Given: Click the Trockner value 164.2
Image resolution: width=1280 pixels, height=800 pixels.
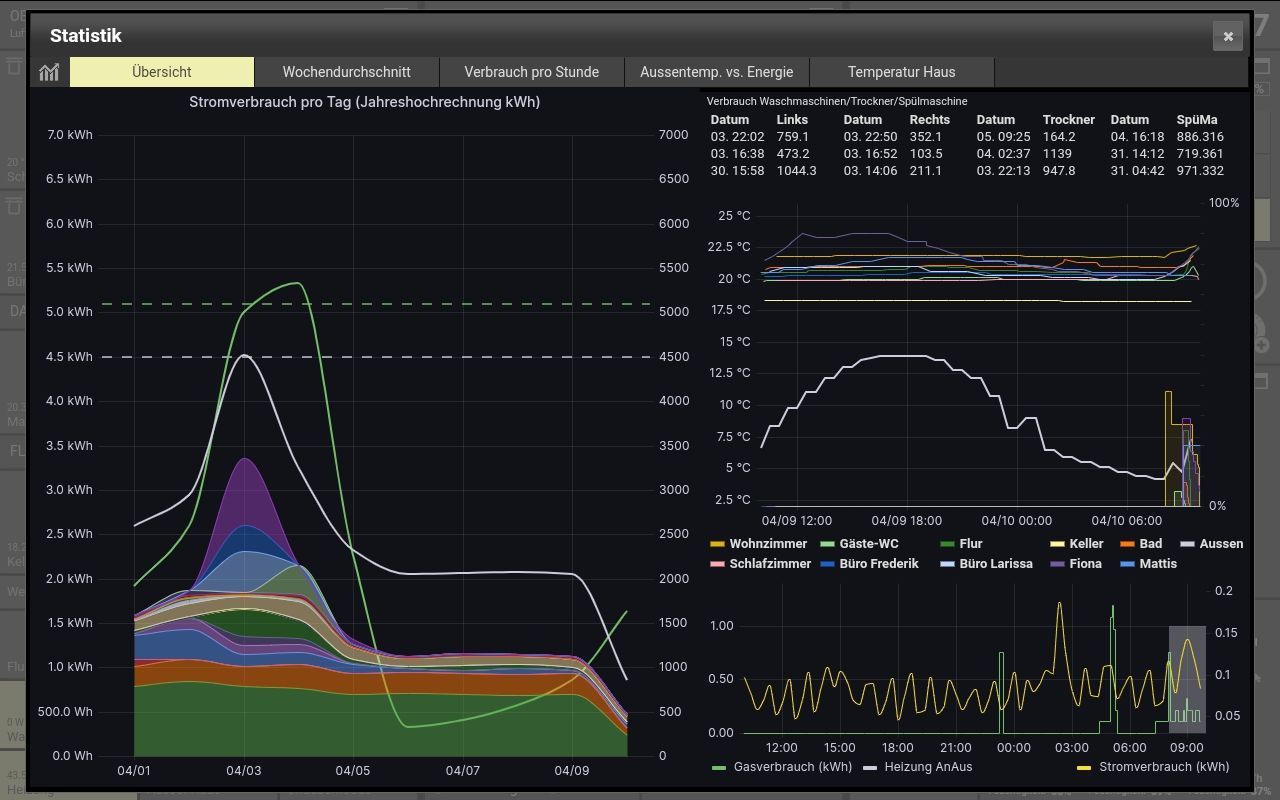Looking at the screenshot, I should [1059, 137].
